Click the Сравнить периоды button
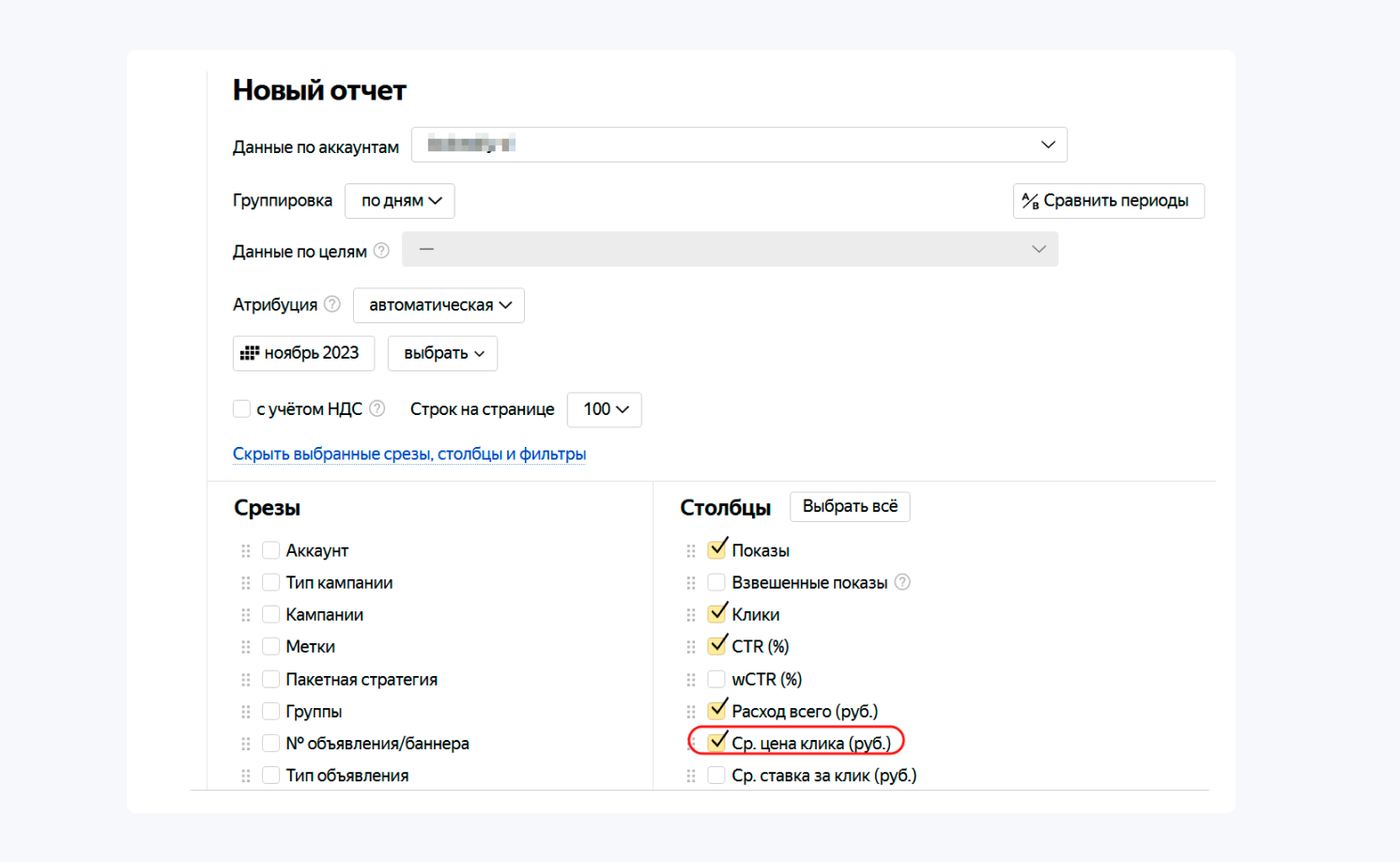 tap(1109, 201)
